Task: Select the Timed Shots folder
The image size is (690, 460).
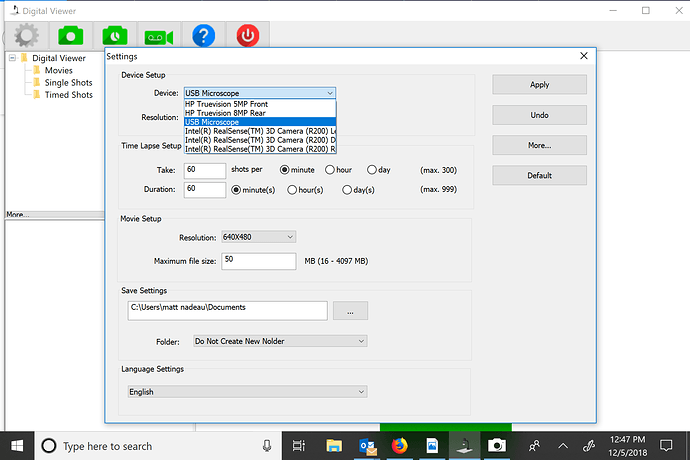Action: (69, 95)
